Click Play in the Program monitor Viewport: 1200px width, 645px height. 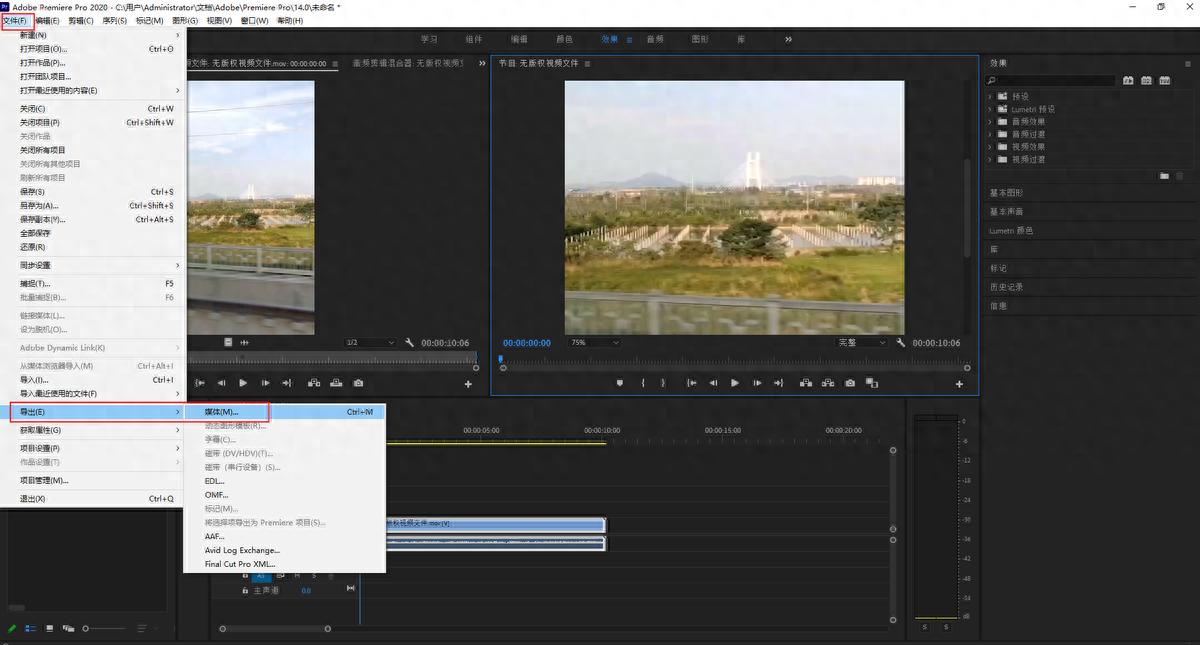coord(735,383)
